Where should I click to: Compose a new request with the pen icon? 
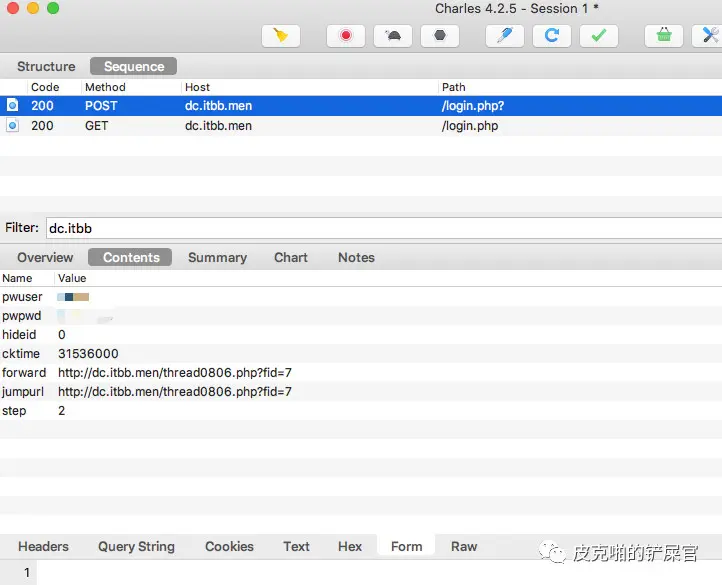pyautogui.click(x=505, y=36)
